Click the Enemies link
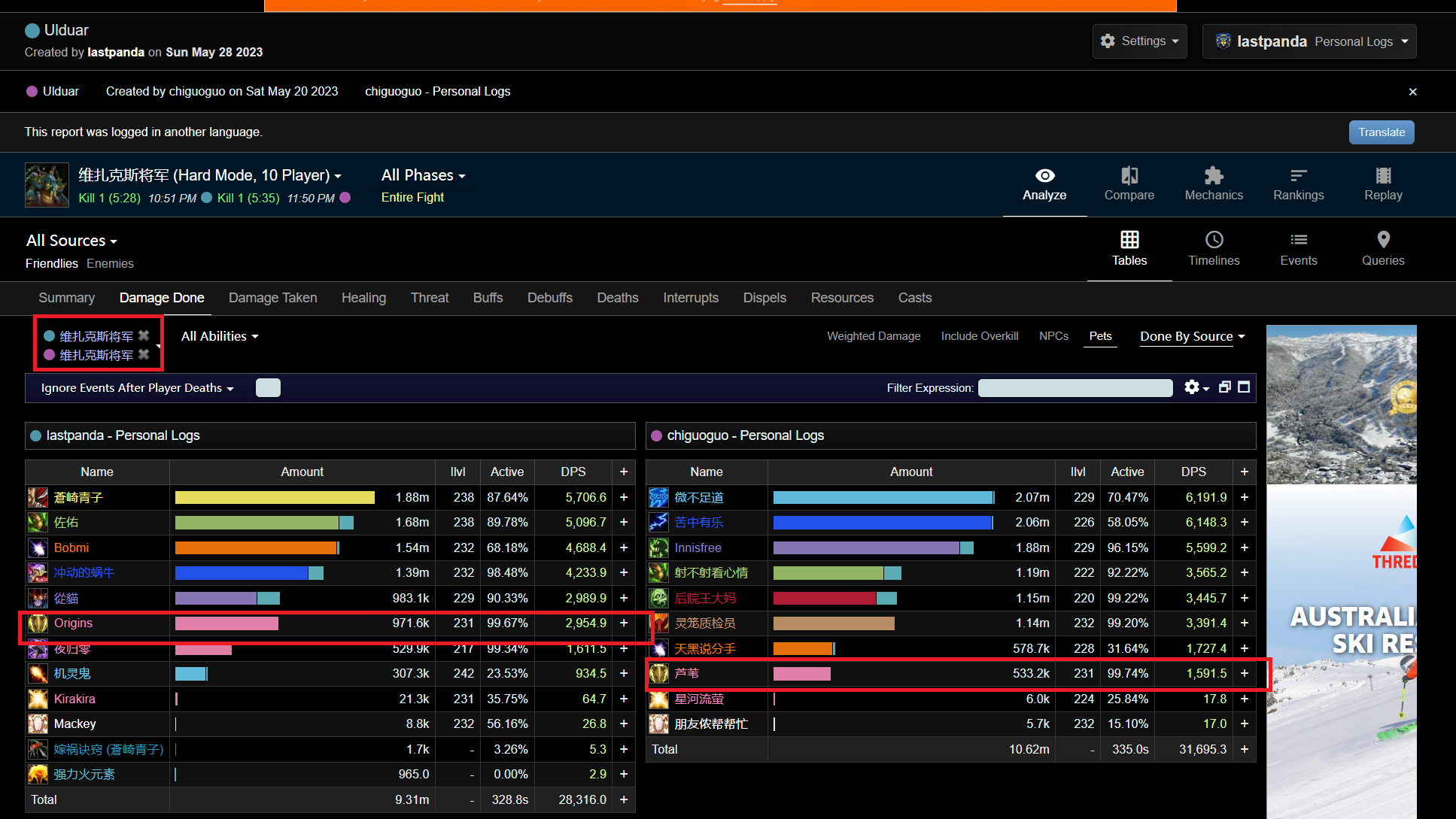Viewport: 1456px width, 819px height. point(110,263)
